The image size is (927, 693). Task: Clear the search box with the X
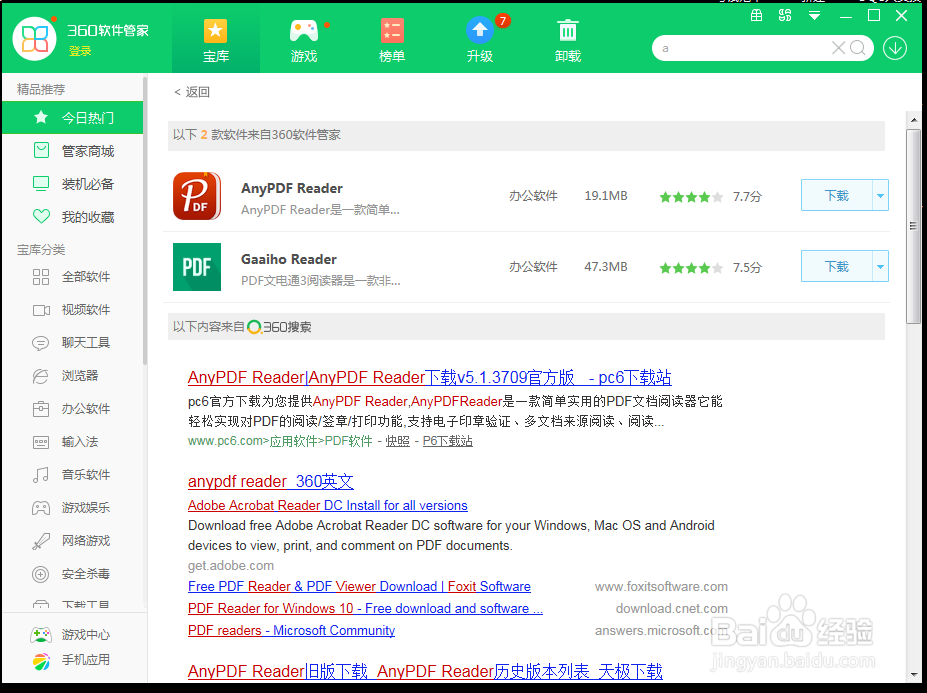pyautogui.click(x=837, y=47)
